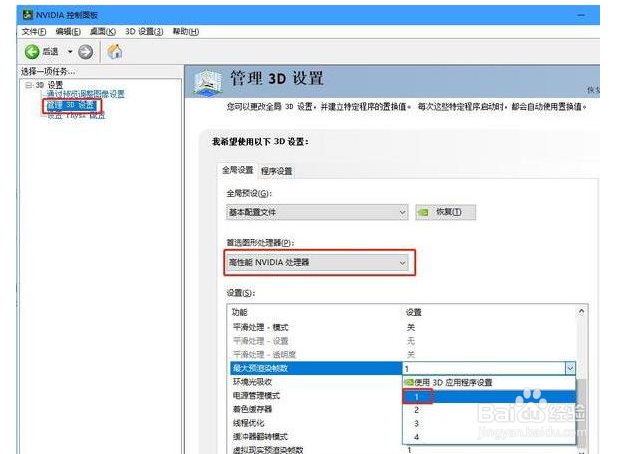Click the 设置 column header

(489, 312)
